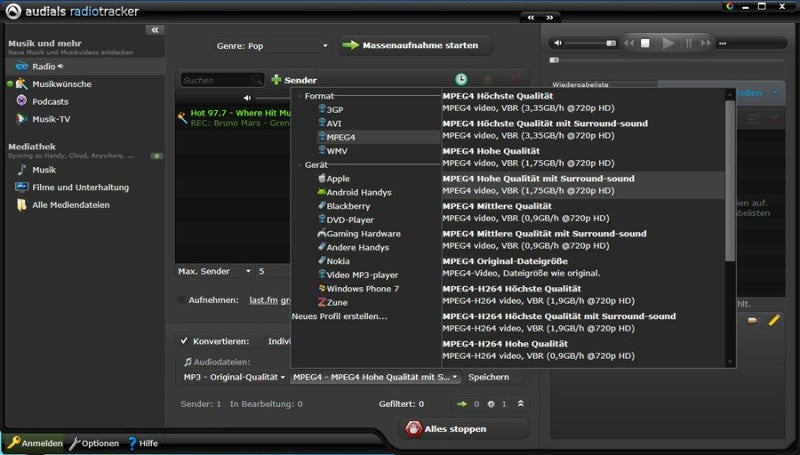
Task: Open Alle Mediendateien
Action: click(63, 205)
